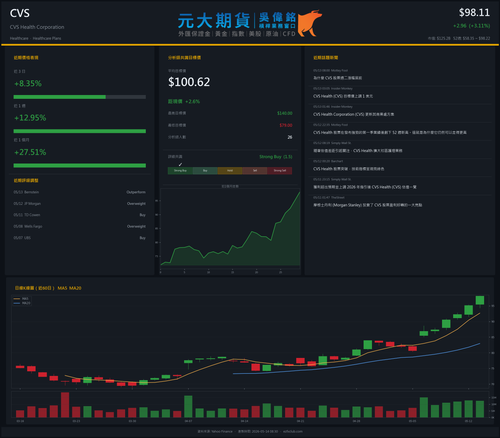The height and width of the screenshot is (438, 500).
Task: Click the $98.11 current price
Action: (x=474, y=13)
